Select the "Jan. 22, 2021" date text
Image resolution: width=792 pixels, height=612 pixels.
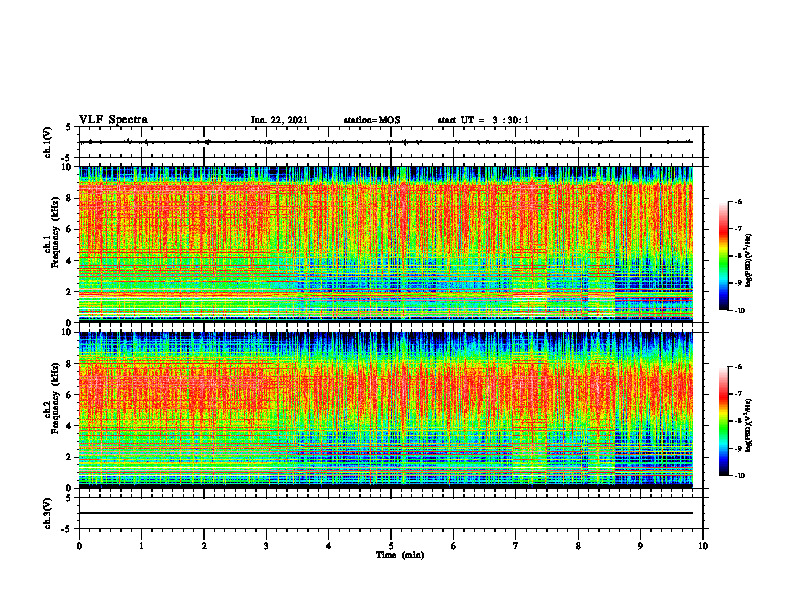279,120
